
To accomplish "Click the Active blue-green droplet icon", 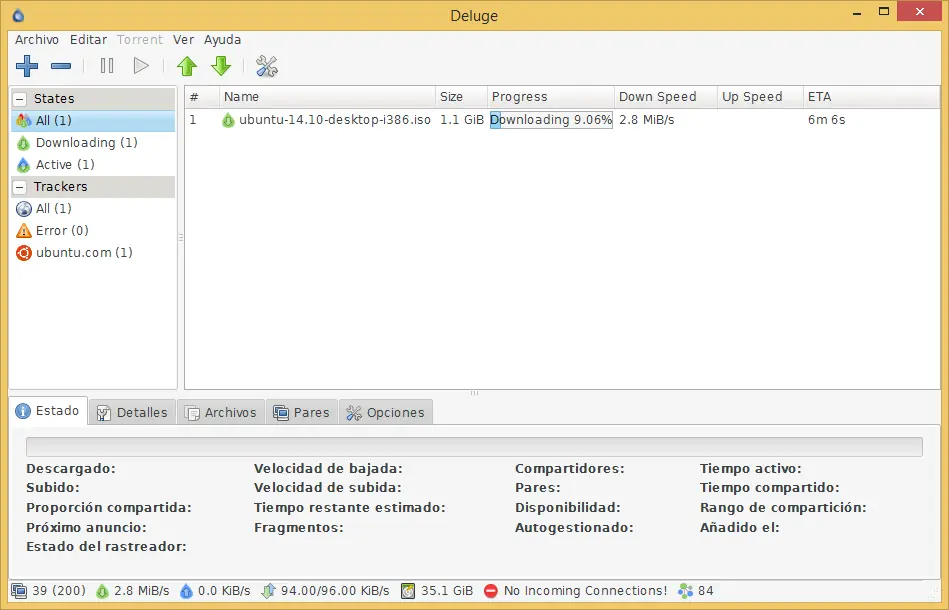I will 24,165.
